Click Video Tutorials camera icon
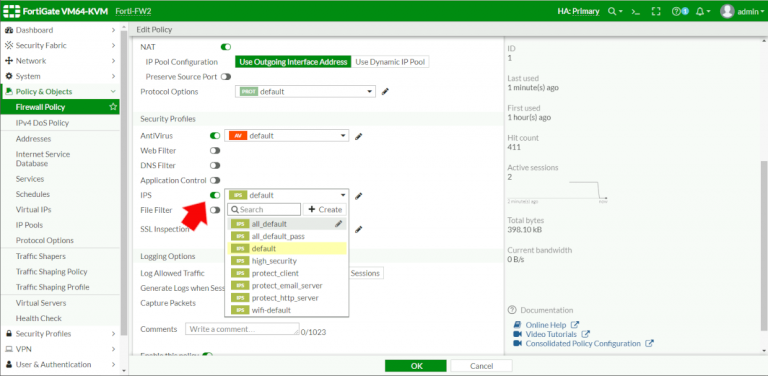This screenshot has height=376, width=768. [518, 334]
